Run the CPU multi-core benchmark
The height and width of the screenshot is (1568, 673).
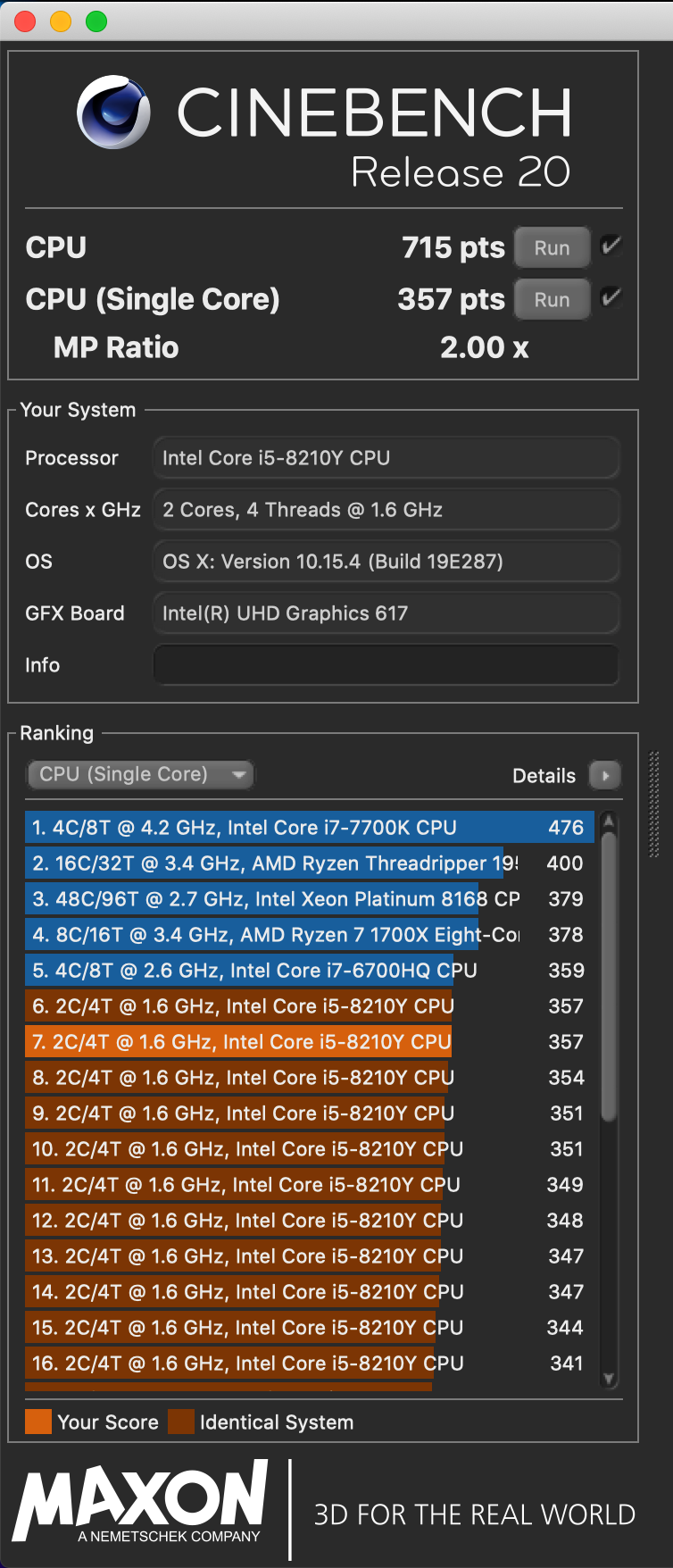(552, 247)
